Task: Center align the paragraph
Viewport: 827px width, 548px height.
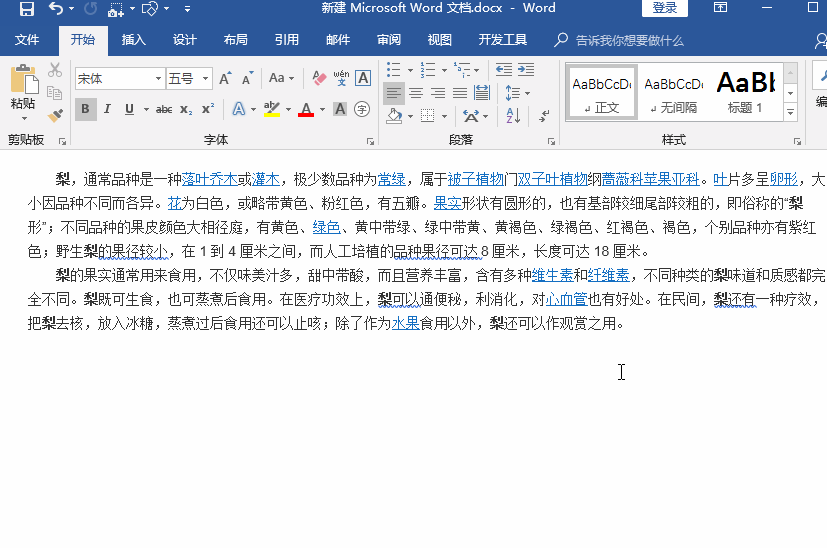Action: pos(416,93)
